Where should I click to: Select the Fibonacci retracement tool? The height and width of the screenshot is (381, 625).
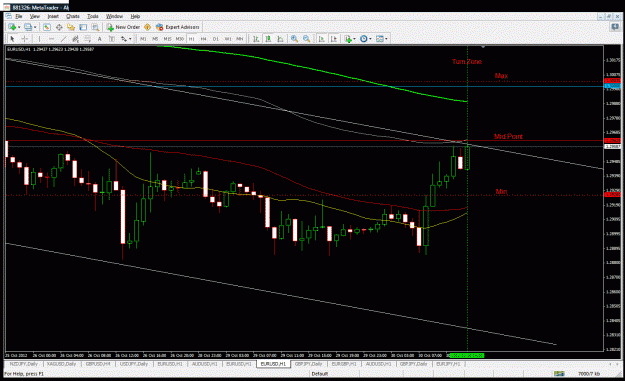coord(87,39)
